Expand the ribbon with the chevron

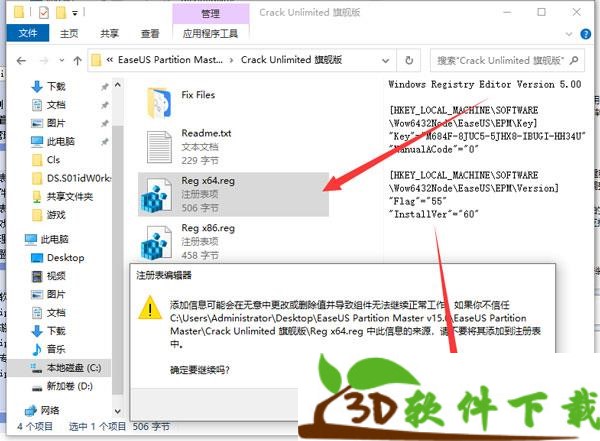tap(569, 34)
